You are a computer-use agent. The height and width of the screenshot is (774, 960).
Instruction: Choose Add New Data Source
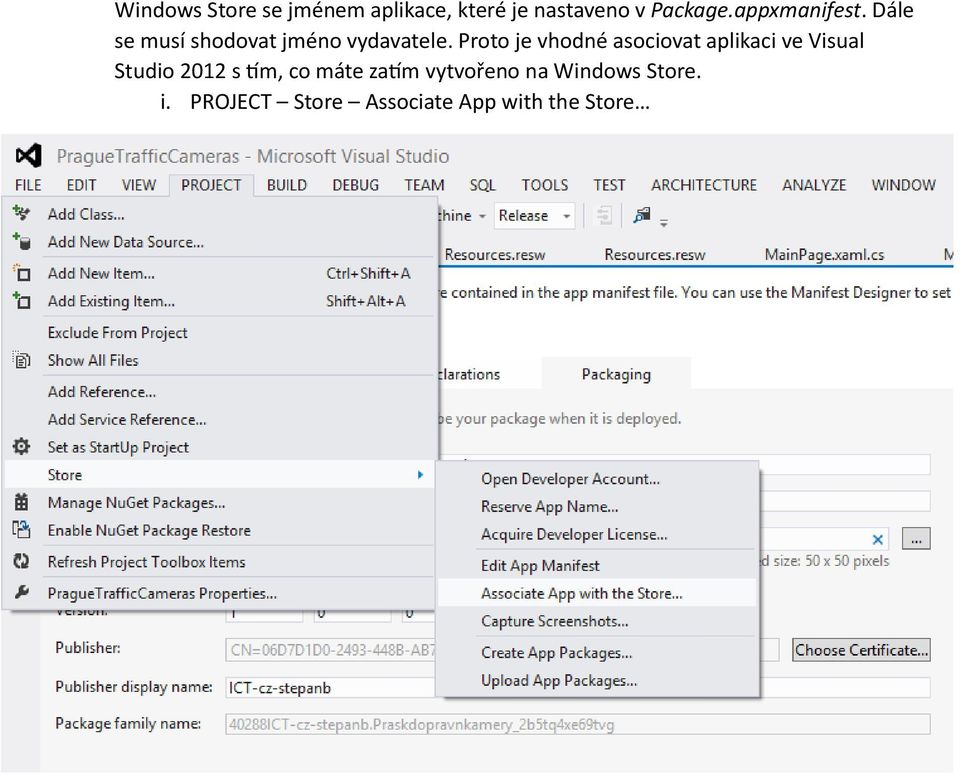(220, 241)
